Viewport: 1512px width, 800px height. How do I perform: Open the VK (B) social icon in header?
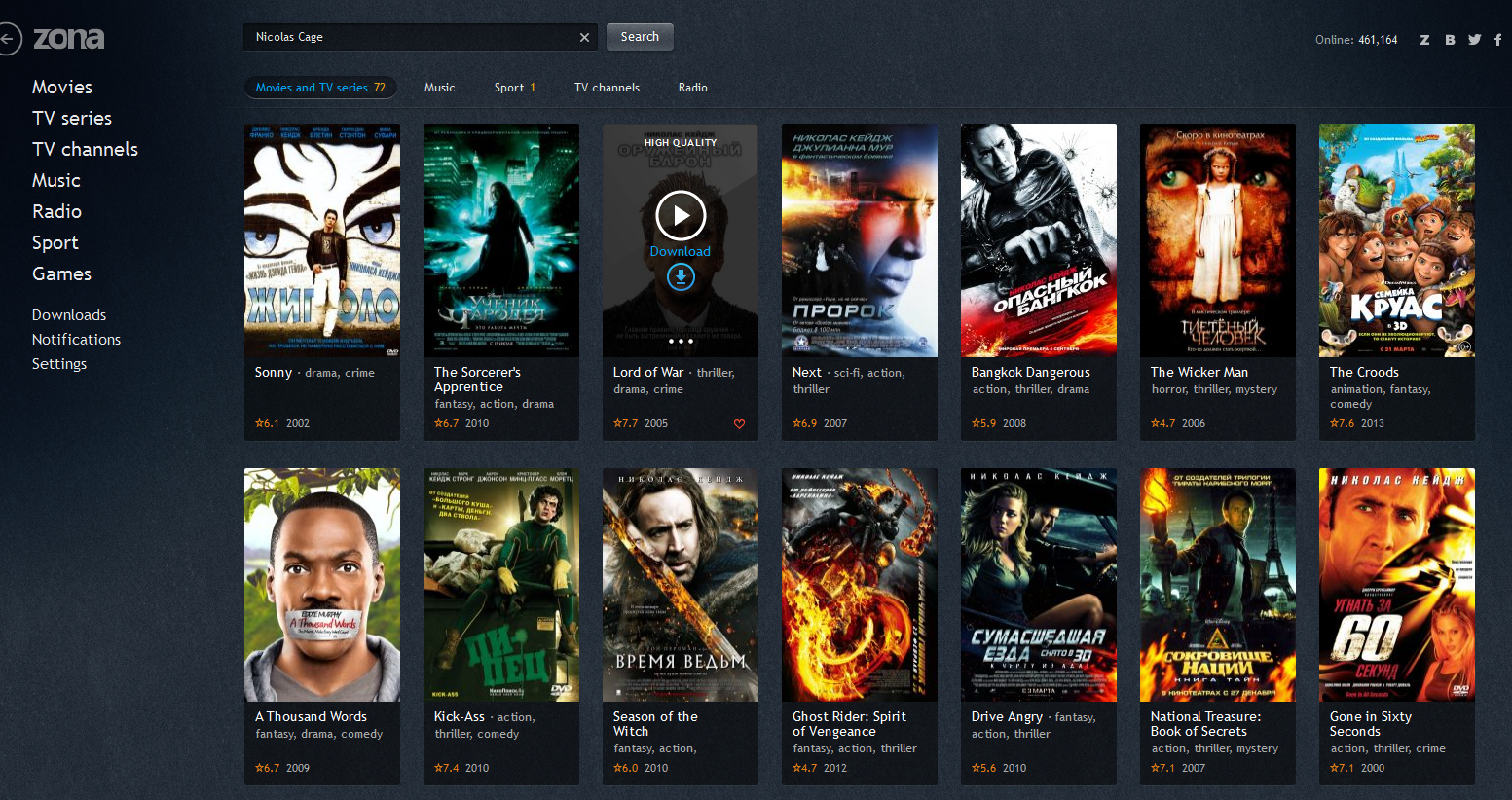[x=1450, y=40]
